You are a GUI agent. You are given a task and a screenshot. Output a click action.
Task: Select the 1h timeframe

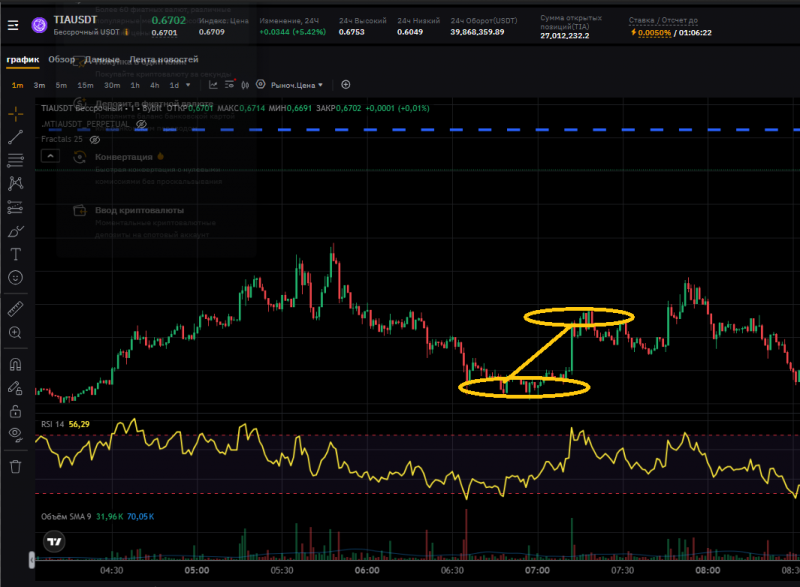click(x=135, y=85)
